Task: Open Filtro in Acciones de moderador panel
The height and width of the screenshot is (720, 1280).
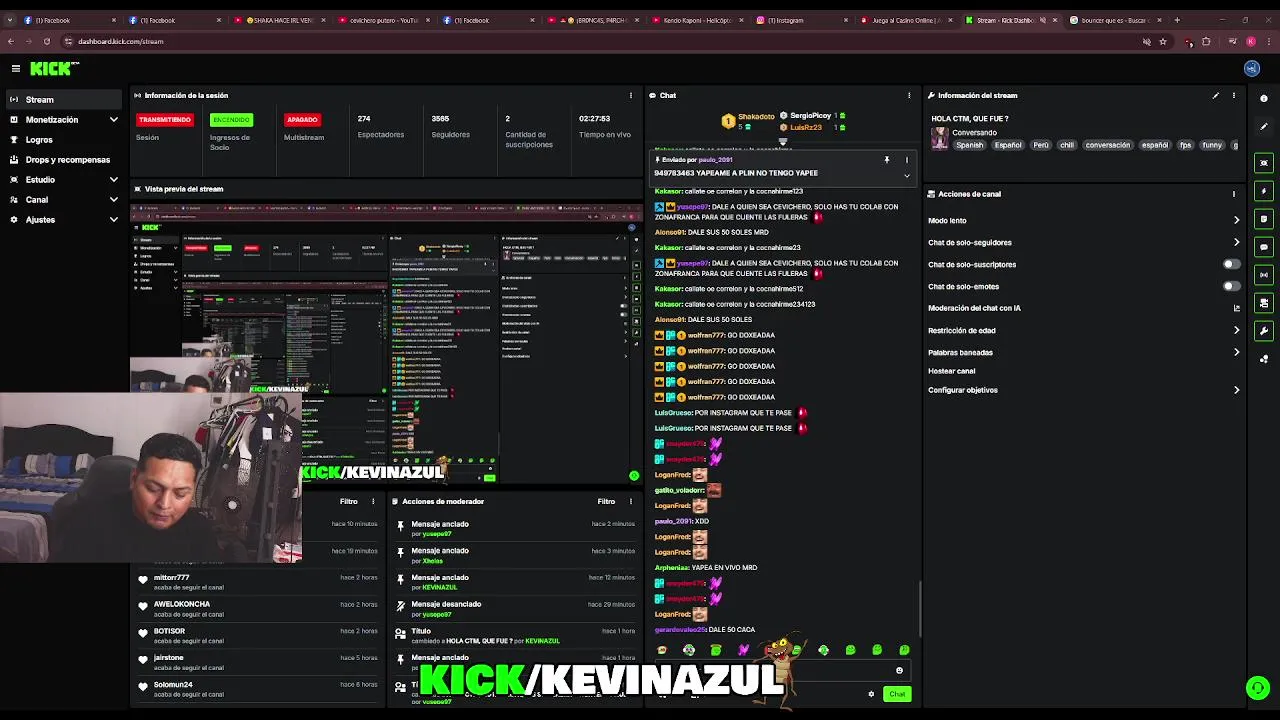Action: [606, 502]
